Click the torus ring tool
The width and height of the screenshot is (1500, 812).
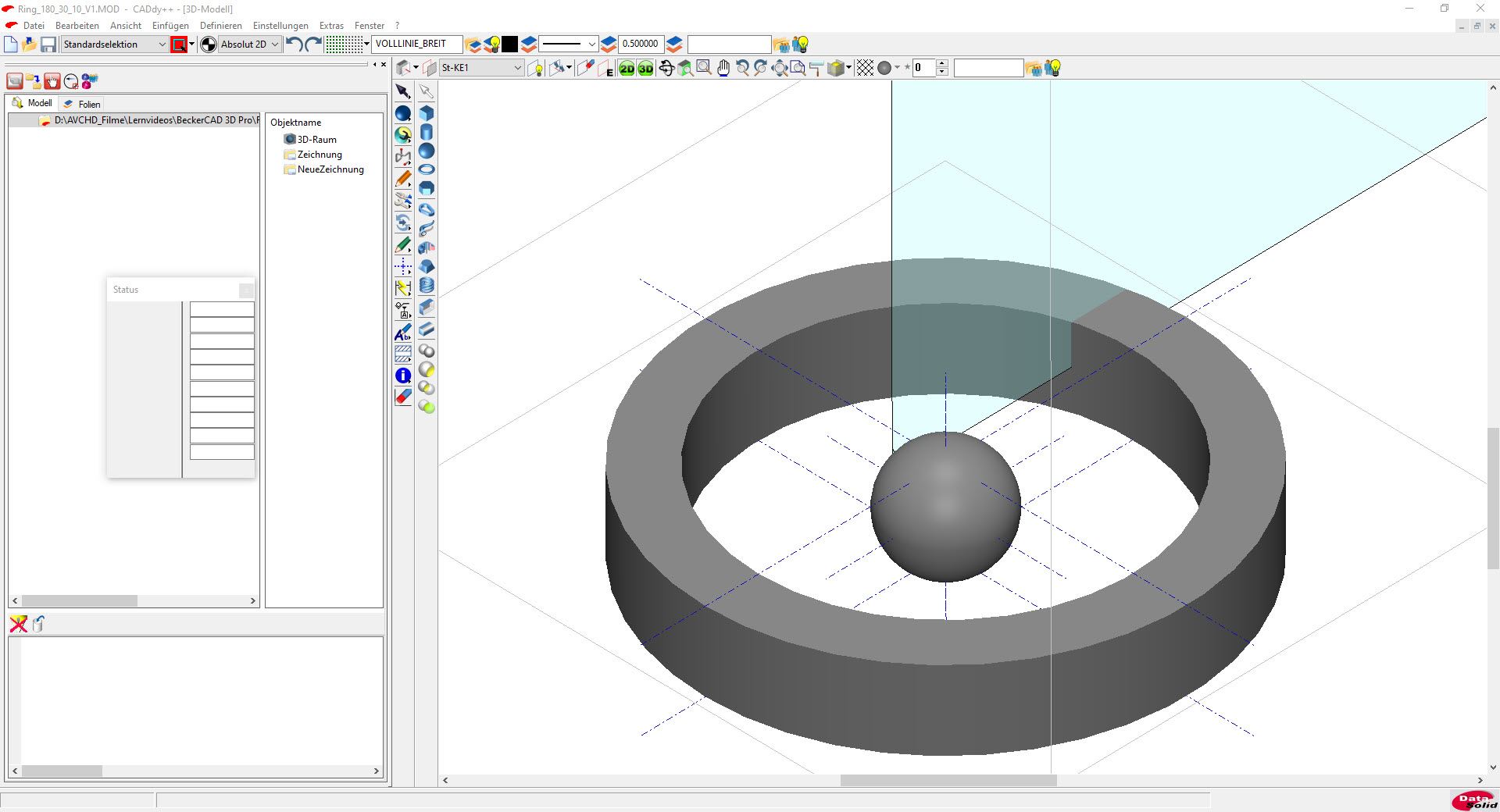pyautogui.click(x=427, y=169)
